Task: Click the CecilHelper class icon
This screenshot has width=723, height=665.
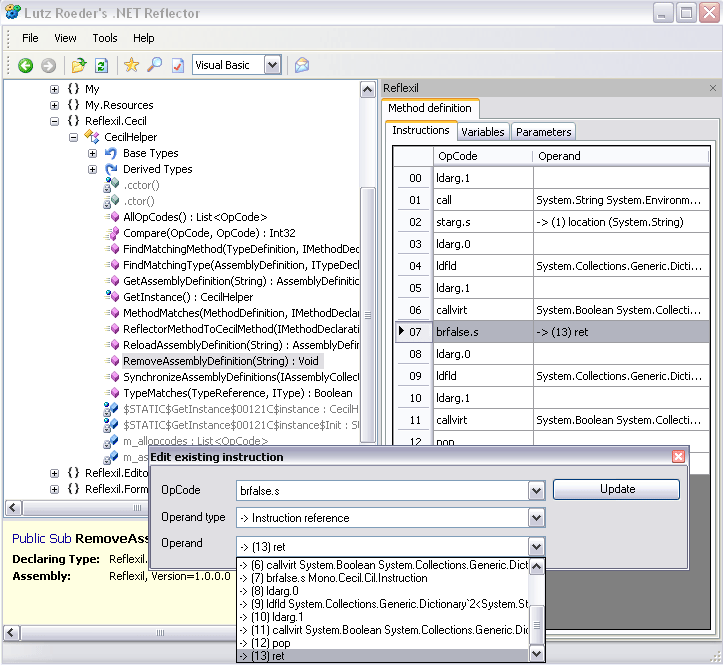Action: click(x=92, y=137)
